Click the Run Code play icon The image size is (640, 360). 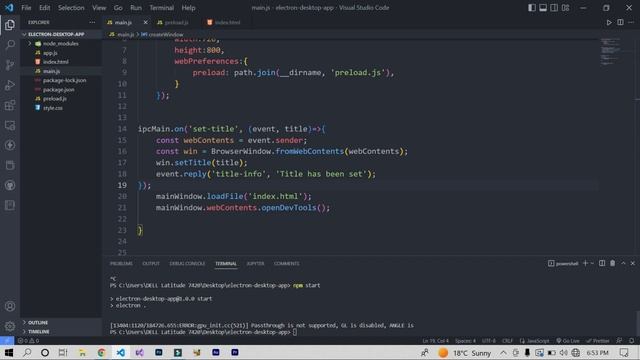tap(609, 22)
